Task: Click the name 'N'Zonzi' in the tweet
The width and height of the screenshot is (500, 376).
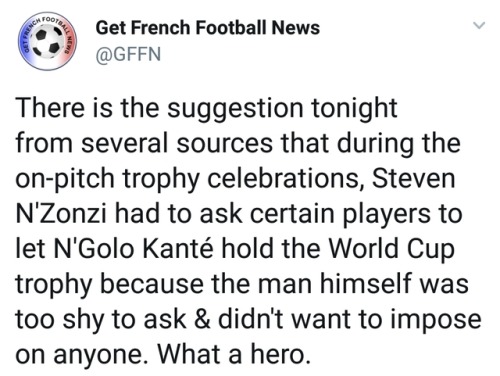Action: [61, 214]
